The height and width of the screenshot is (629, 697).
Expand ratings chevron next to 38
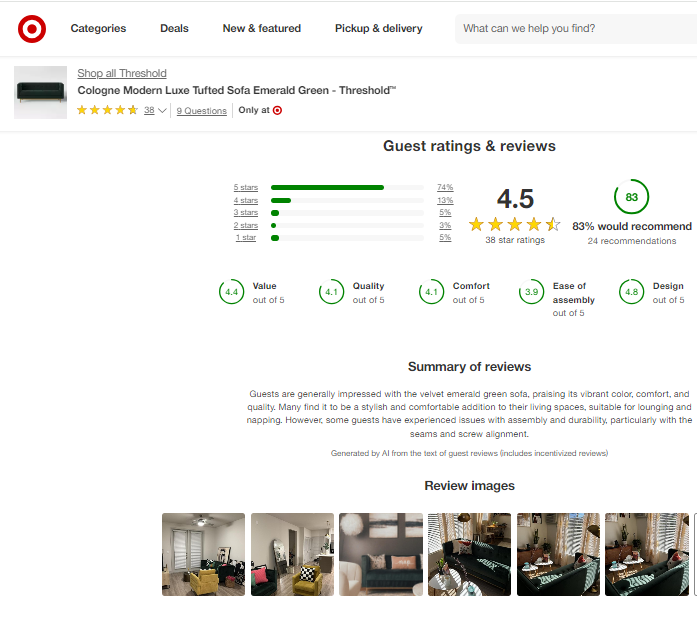tap(162, 110)
